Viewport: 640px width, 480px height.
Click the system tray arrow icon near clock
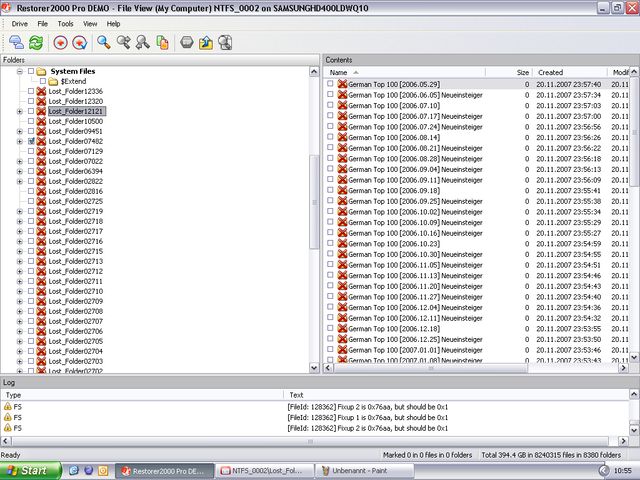(604, 471)
